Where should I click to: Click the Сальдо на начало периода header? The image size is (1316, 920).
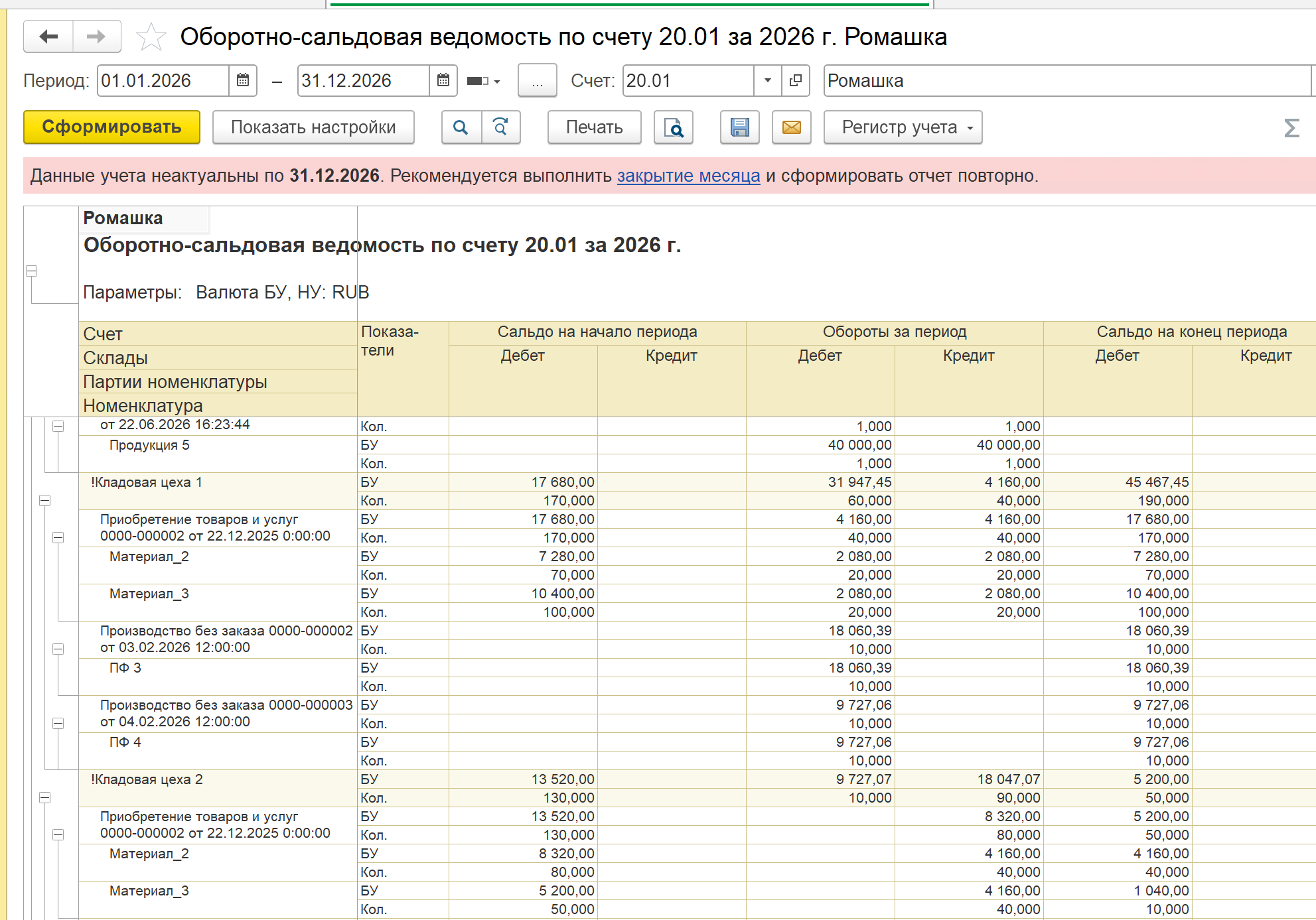(x=597, y=332)
